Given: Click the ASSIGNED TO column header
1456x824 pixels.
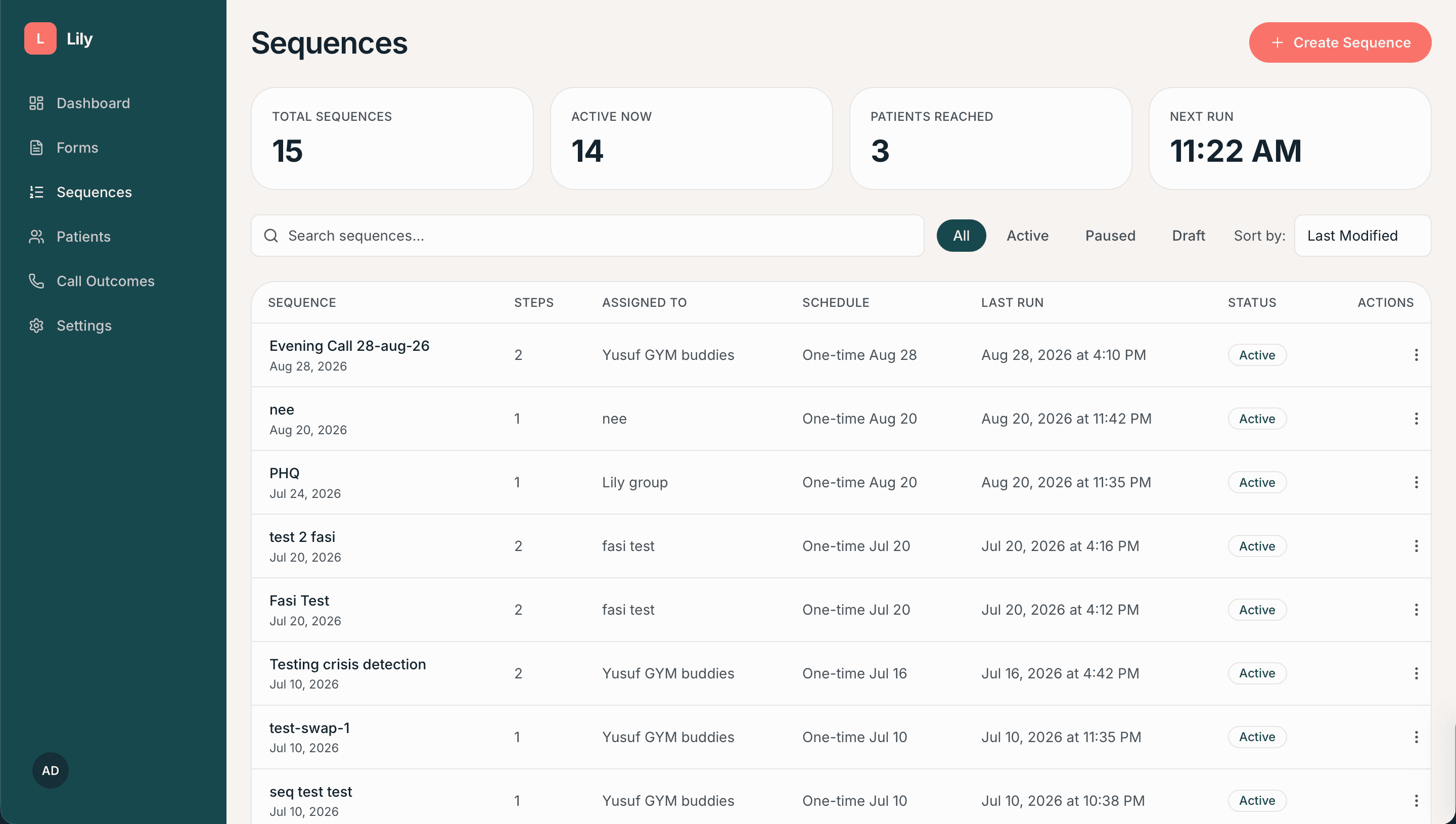Looking at the screenshot, I should (x=644, y=303).
